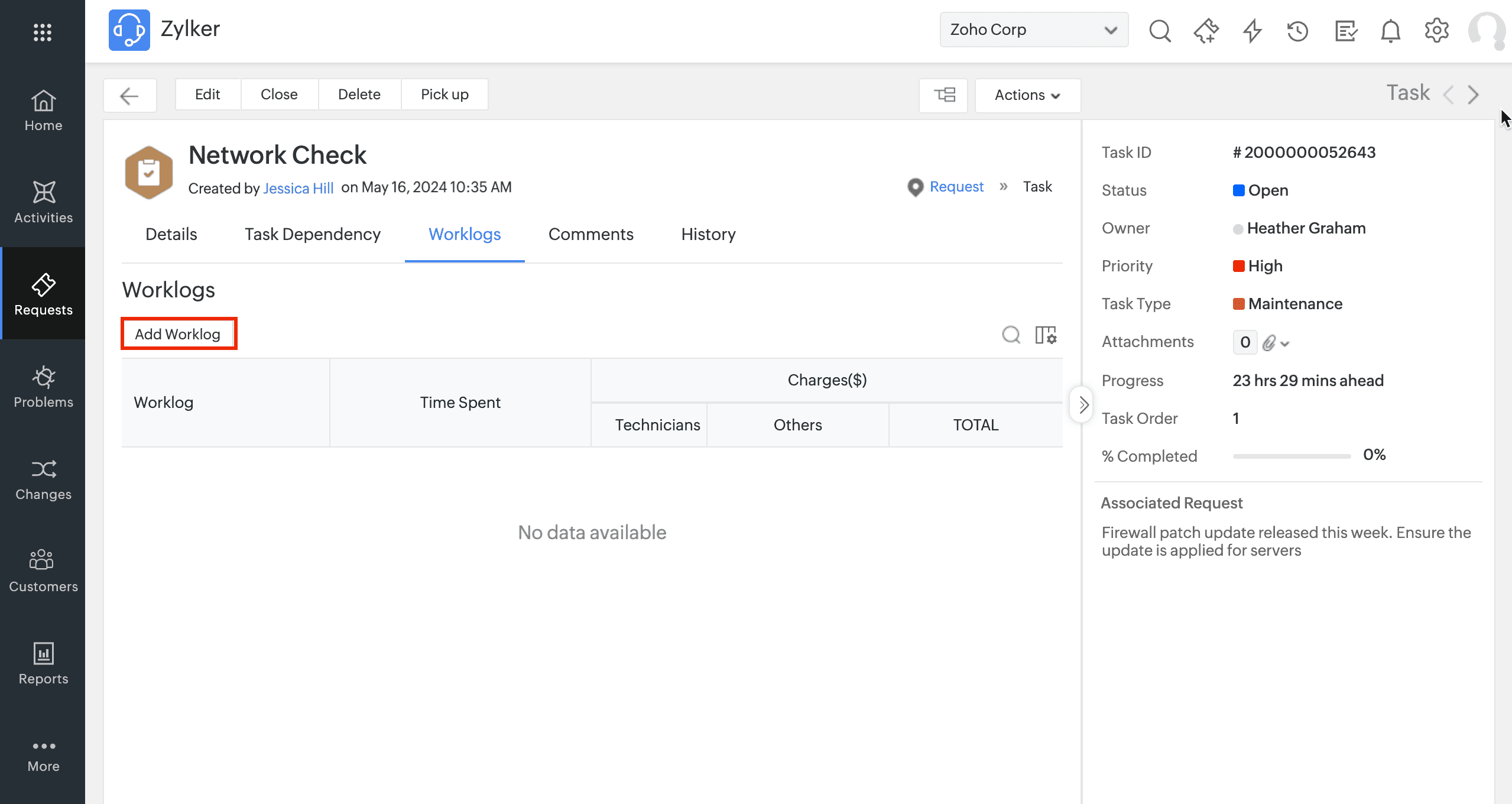
Task: Open the quick actions lightning icon
Action: (1251, 31)
